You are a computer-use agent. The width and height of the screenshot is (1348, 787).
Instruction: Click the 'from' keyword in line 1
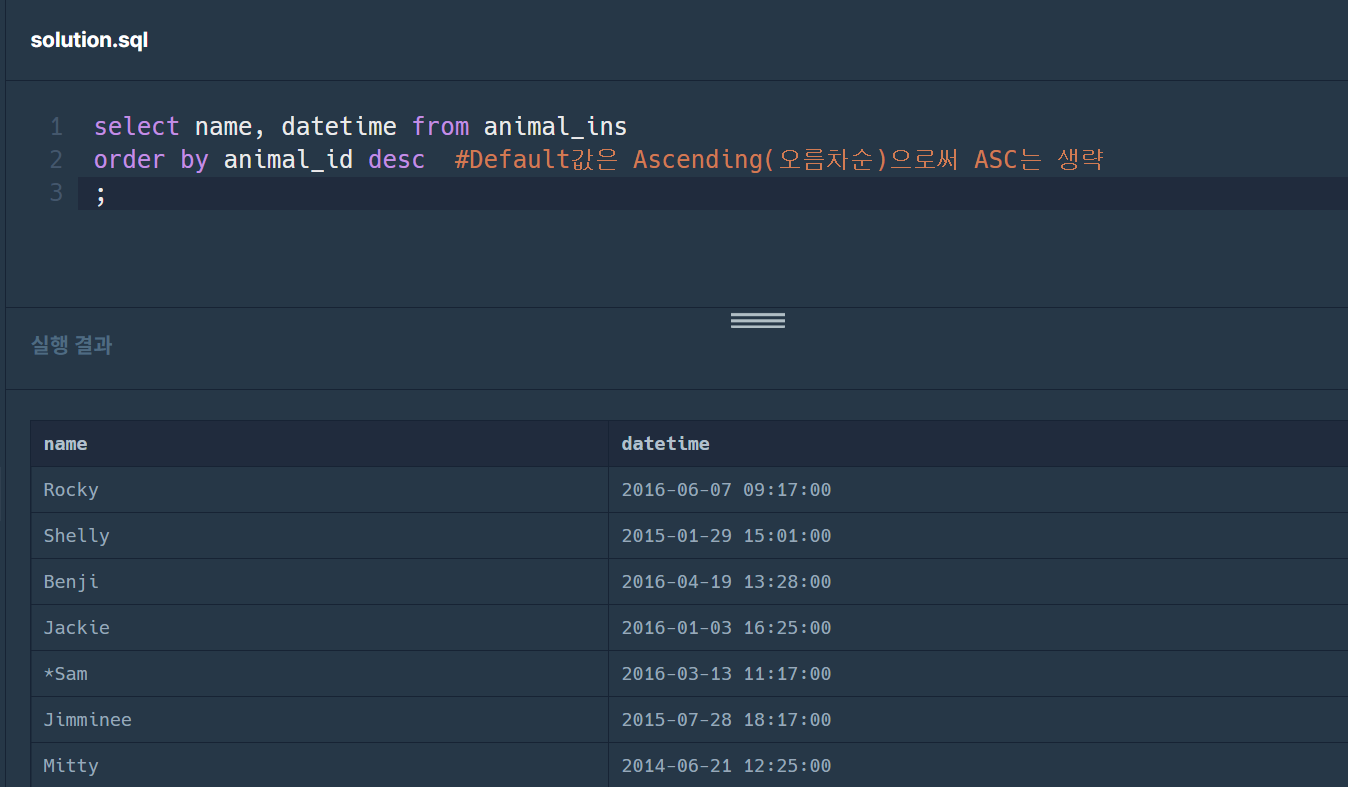pos(440,127)
